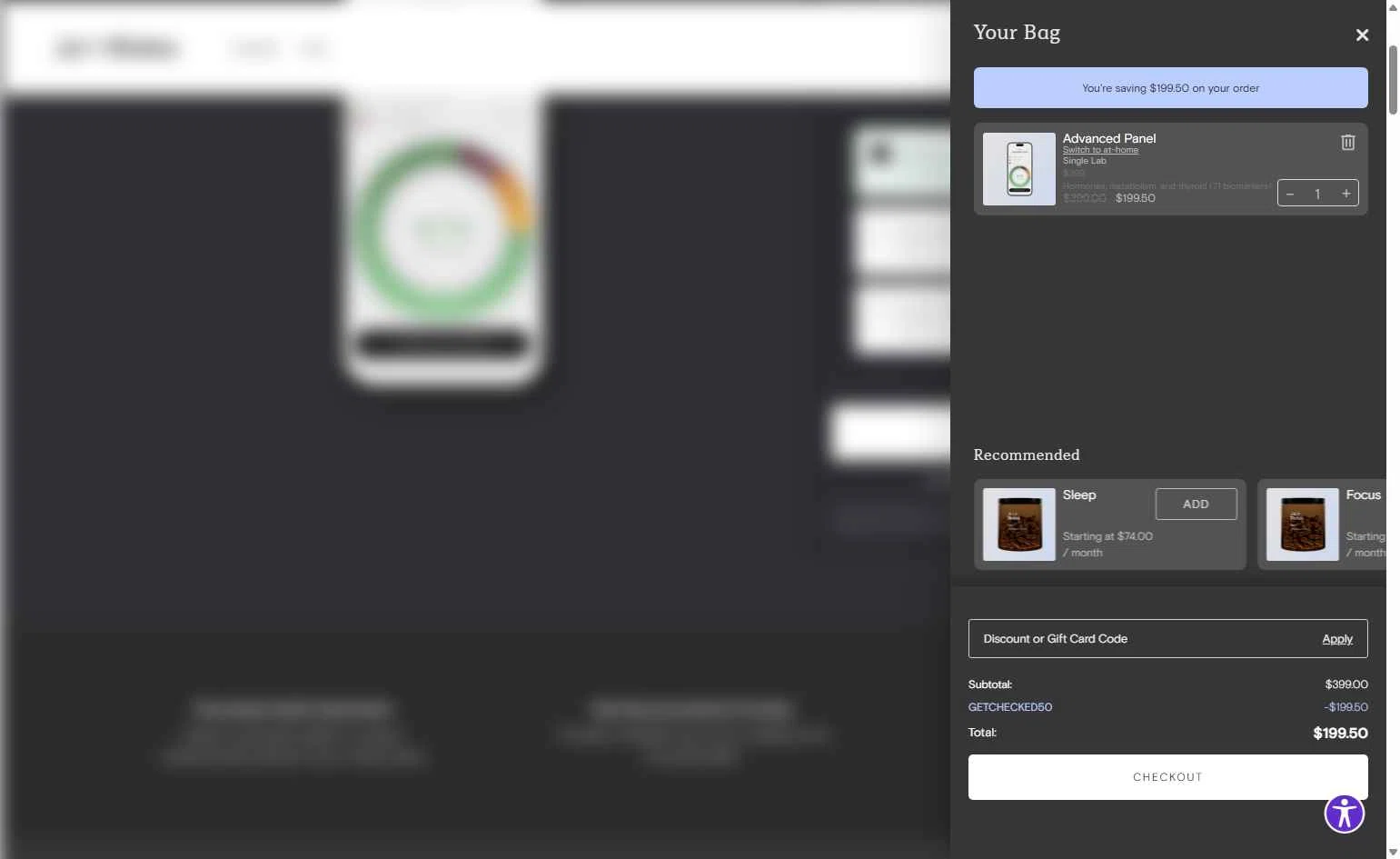Open the Sleep product thumbnail
The image size is (1400, 859).
tap(1019, 524)
